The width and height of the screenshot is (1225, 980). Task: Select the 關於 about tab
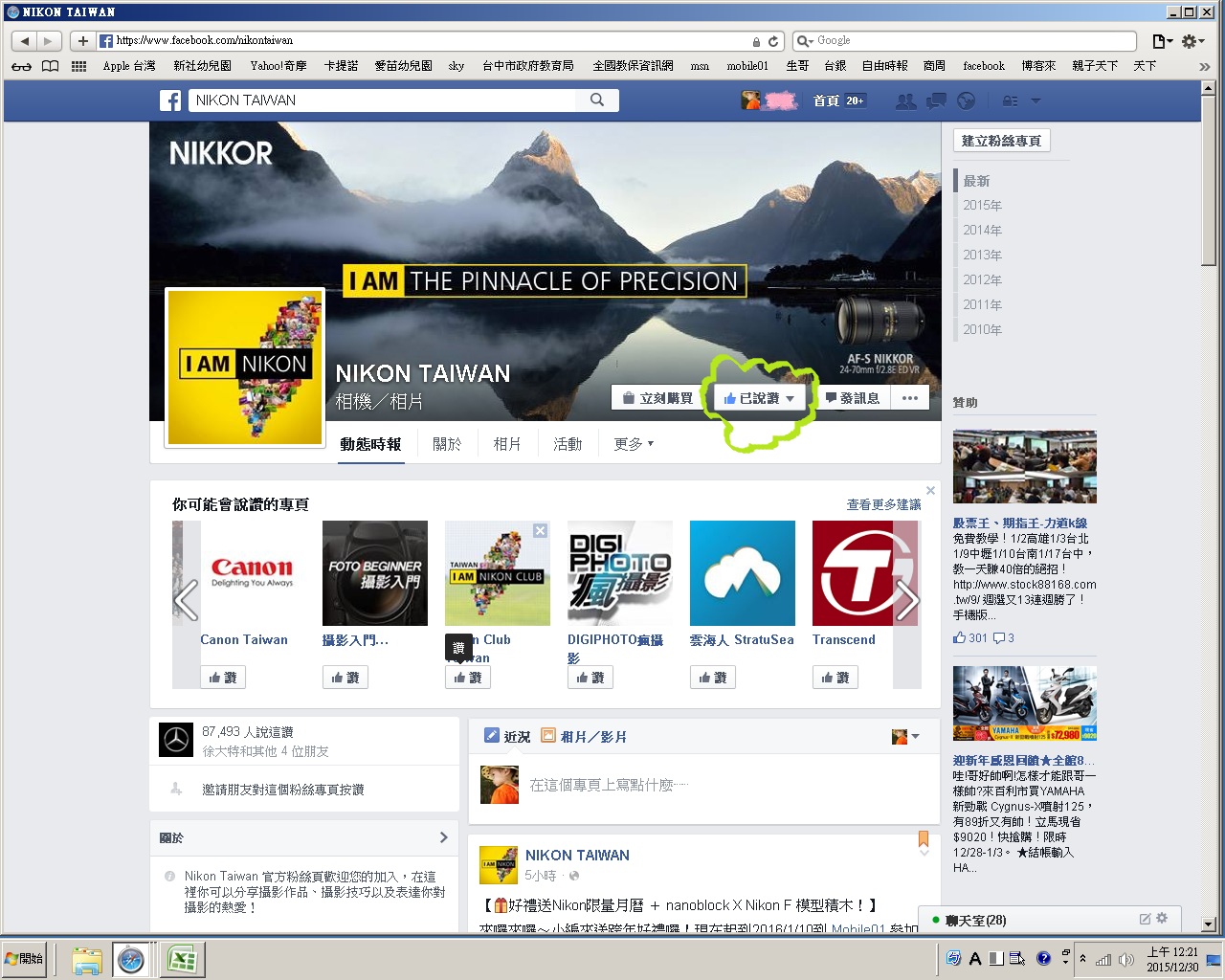click(447, 444)
